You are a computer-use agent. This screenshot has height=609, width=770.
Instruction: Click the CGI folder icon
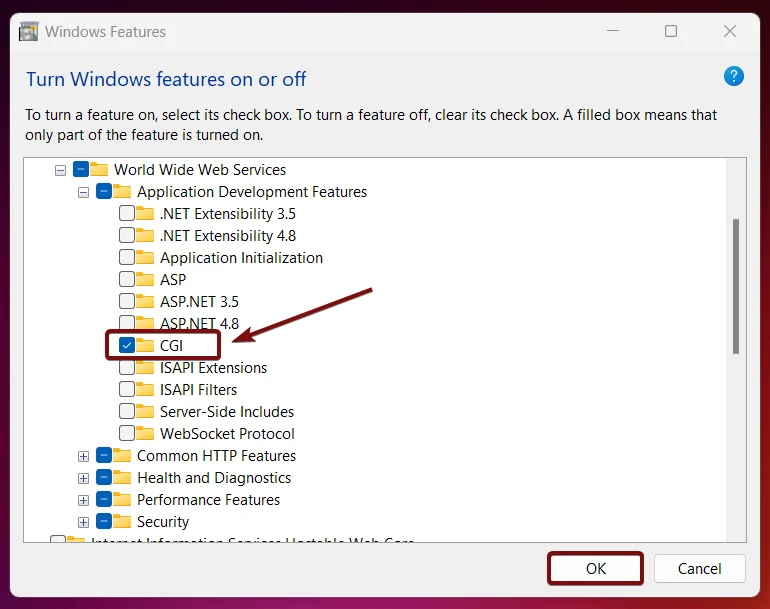coord(145,345)
